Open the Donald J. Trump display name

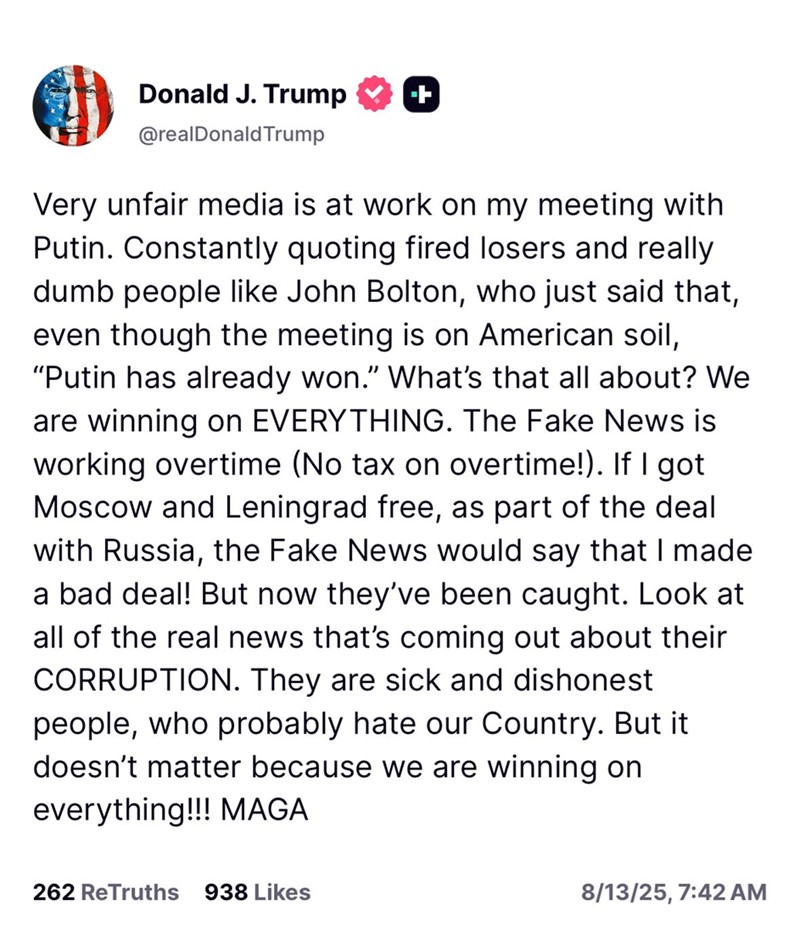pos(242,94)
